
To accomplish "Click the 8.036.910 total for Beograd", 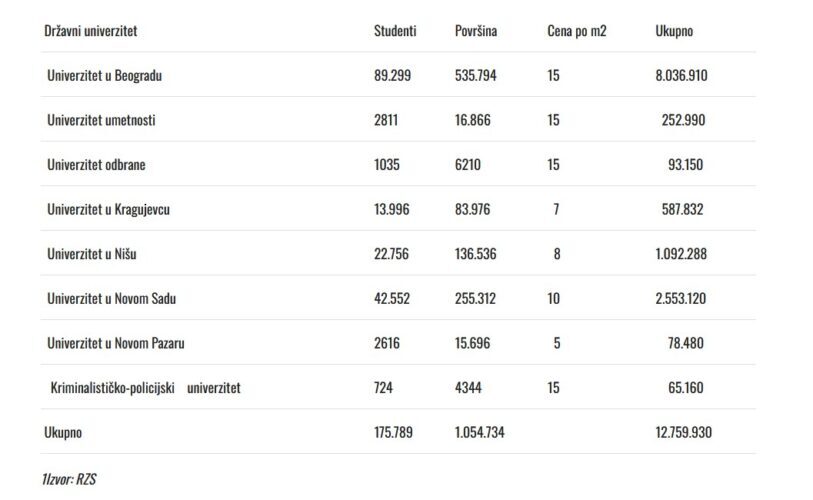I will point(683,76).
